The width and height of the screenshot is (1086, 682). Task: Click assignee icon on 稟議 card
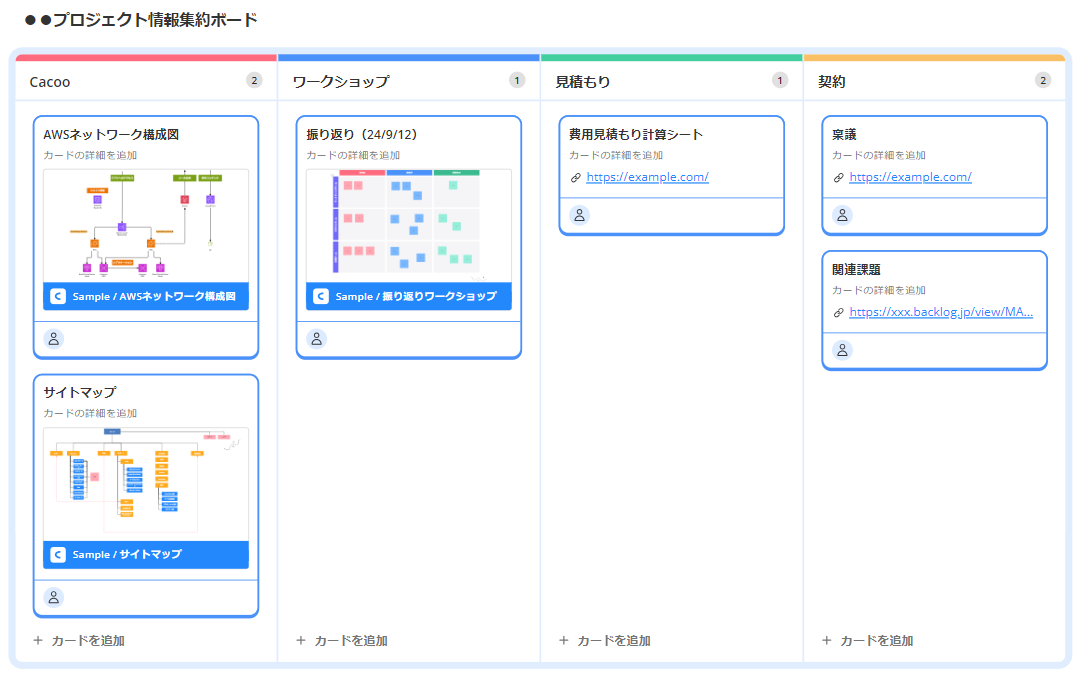[x=843, y=215]
